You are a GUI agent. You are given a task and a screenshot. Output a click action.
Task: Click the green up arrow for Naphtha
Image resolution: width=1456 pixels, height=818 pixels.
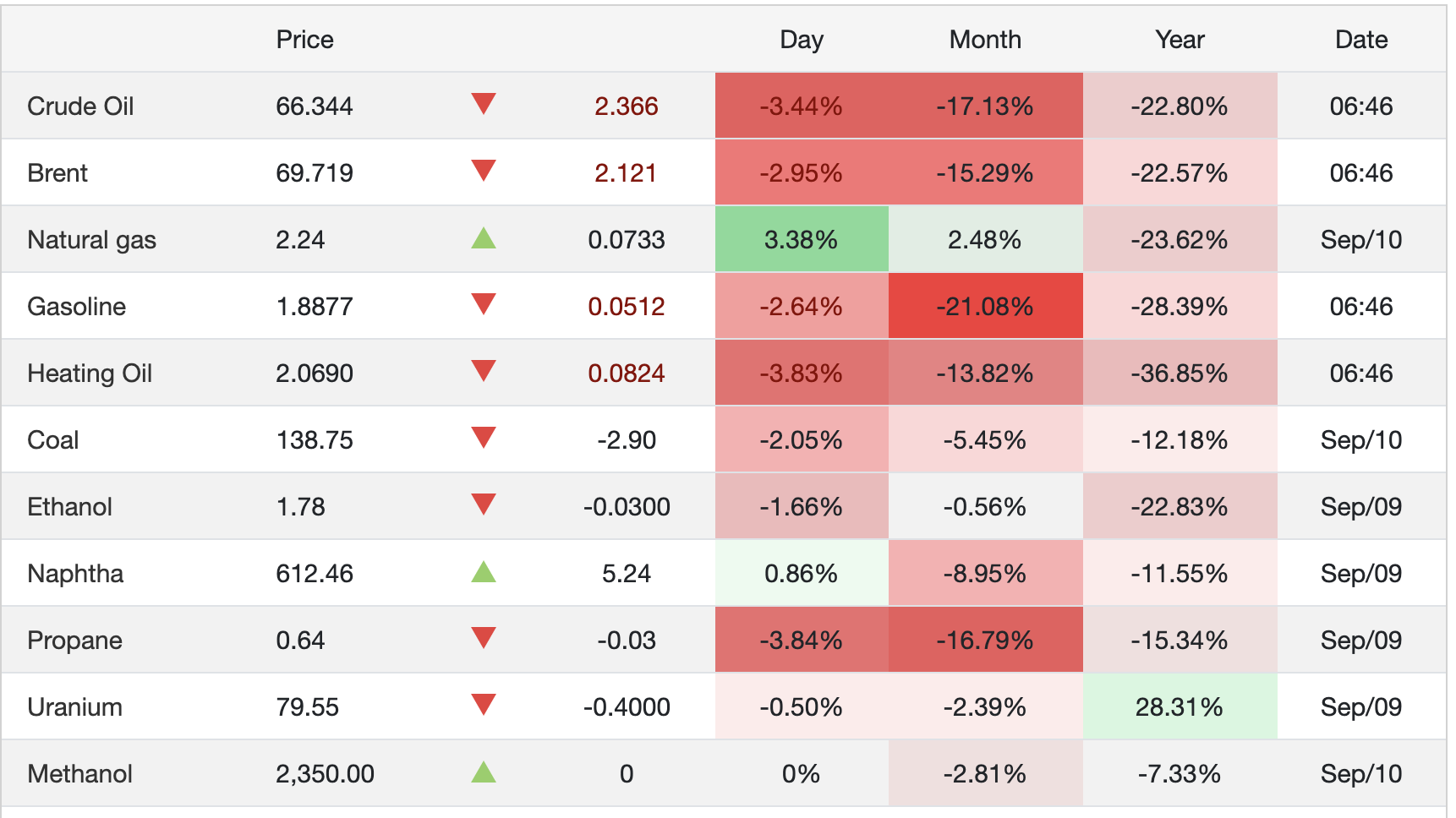(x=484, y=571)
